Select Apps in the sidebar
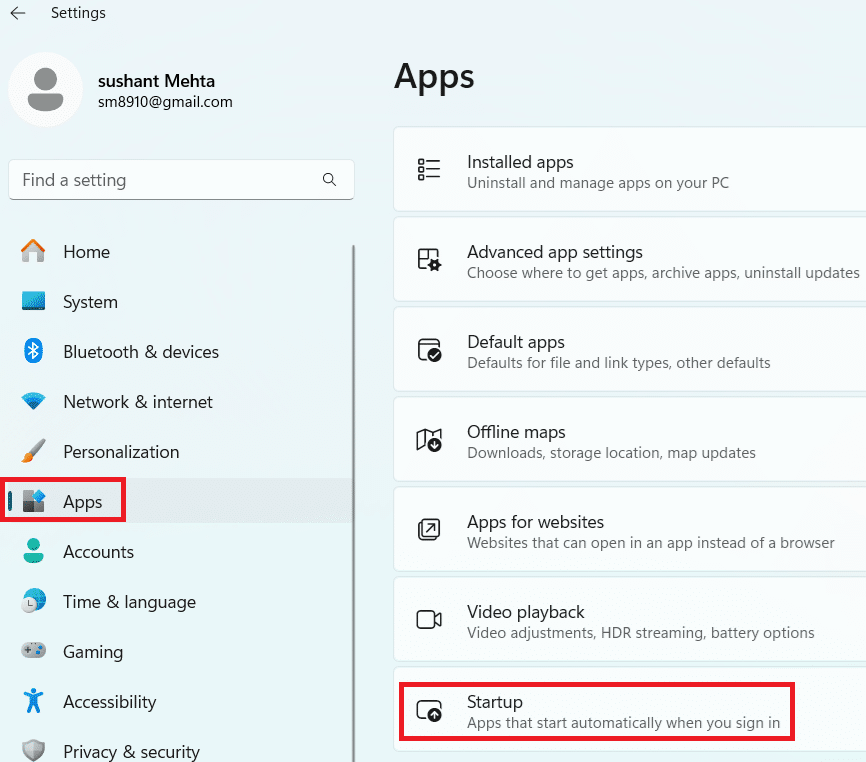Screen dimensions: 866x762 (82, 502)
